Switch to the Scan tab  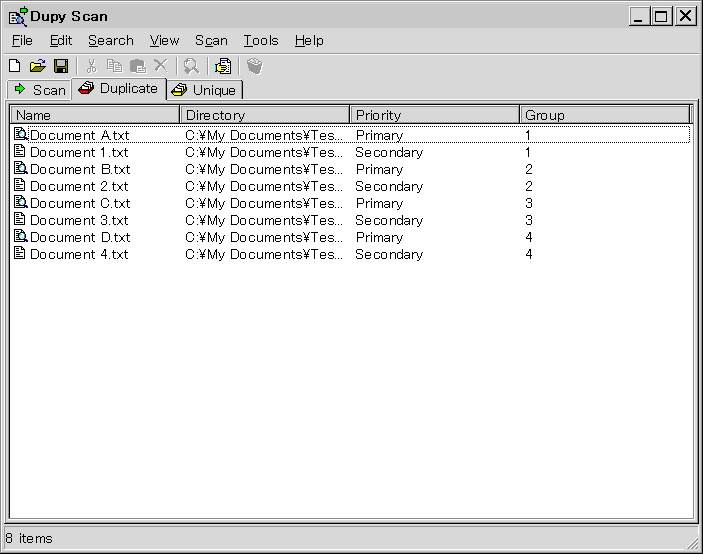(39, 90)
